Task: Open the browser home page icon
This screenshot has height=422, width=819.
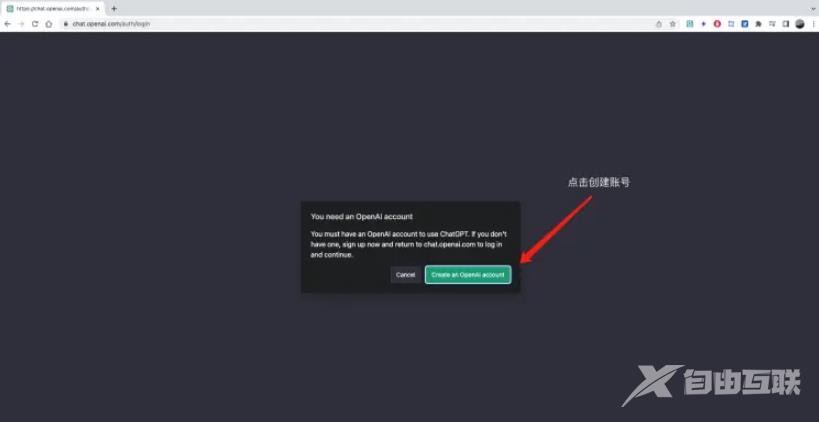Action: pos(49,24)
